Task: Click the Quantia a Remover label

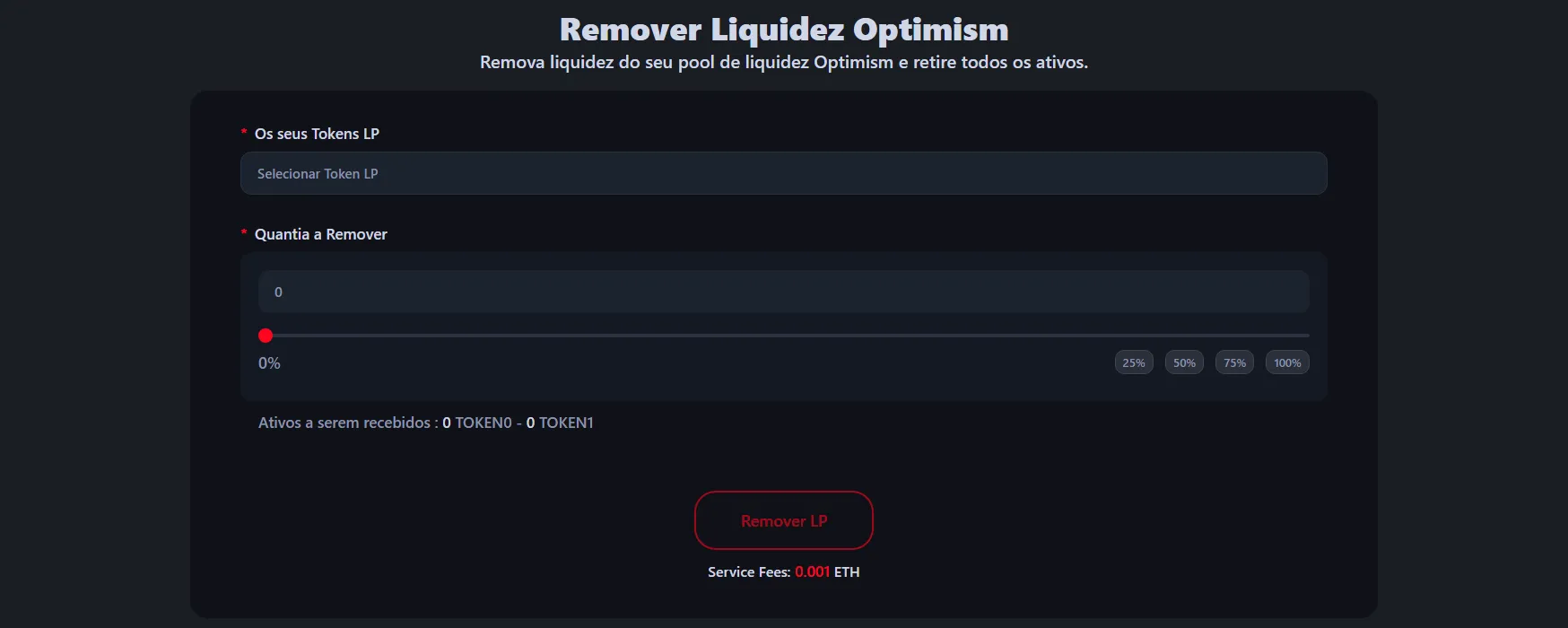Action: tap(320, 234)
